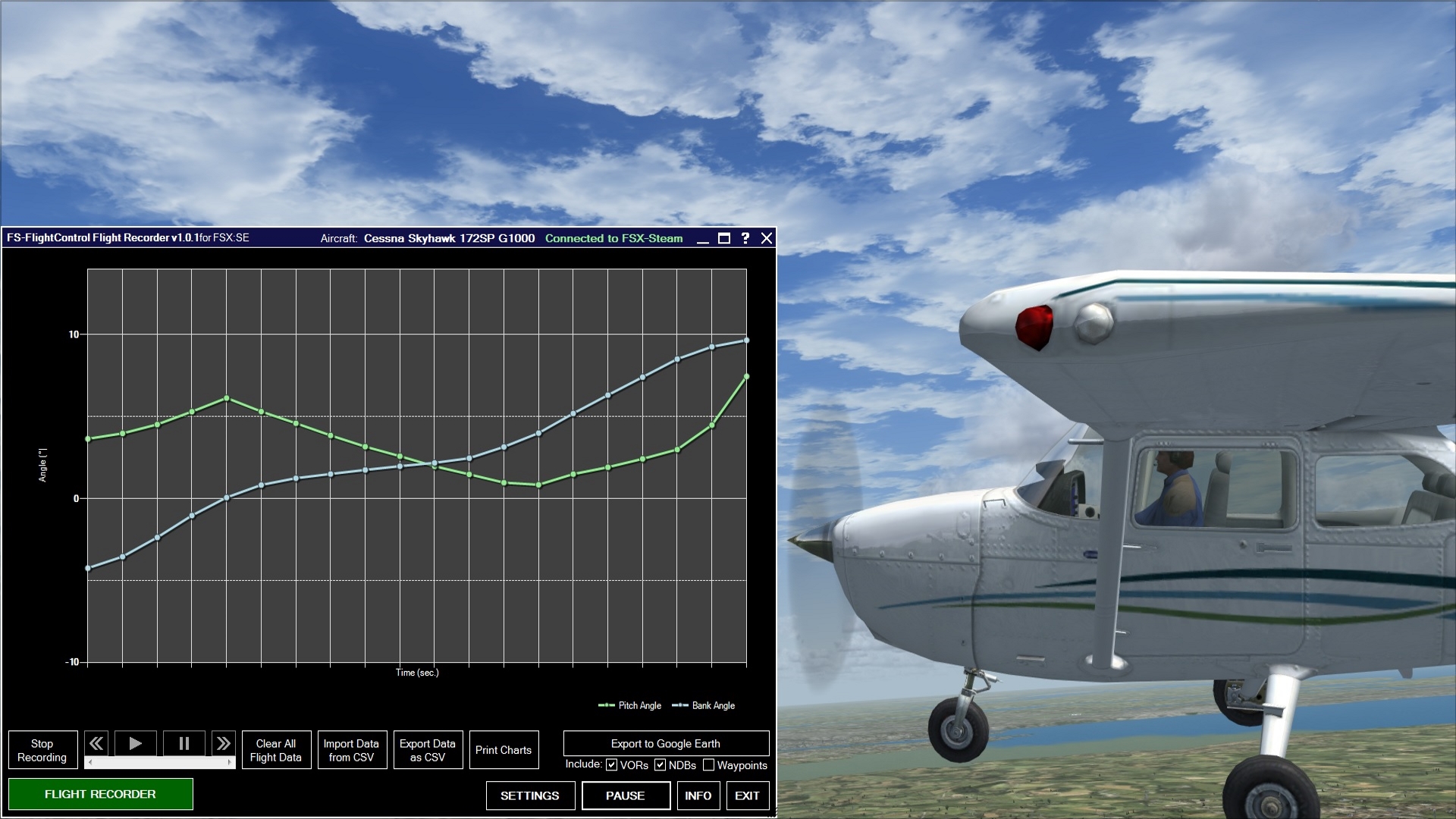The width and height of the screenshot is (1456, 819).
Task: Open Print Charts
Action: [x=504, y=749]
